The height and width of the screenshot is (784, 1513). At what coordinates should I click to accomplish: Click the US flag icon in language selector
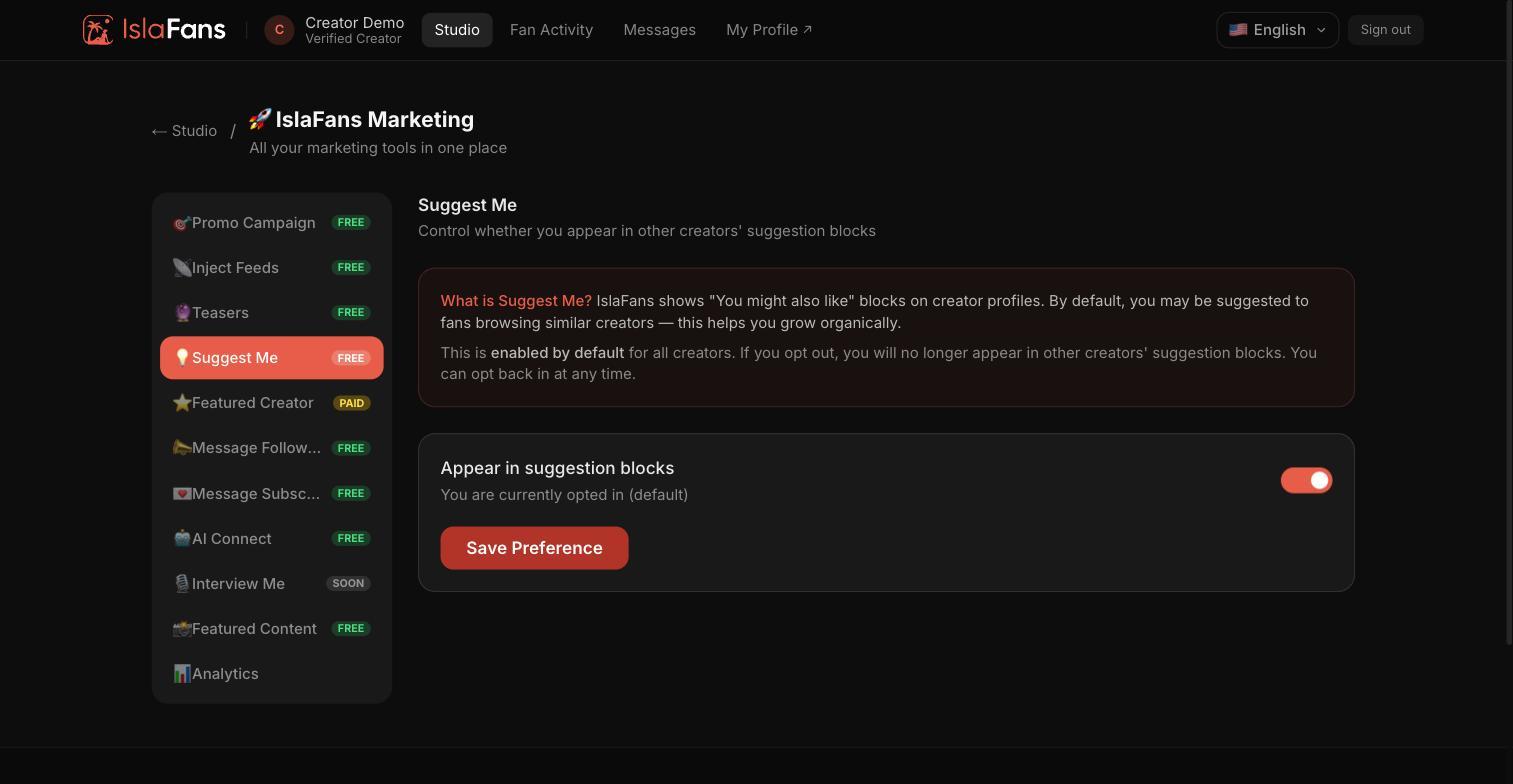coord(1238,30)
